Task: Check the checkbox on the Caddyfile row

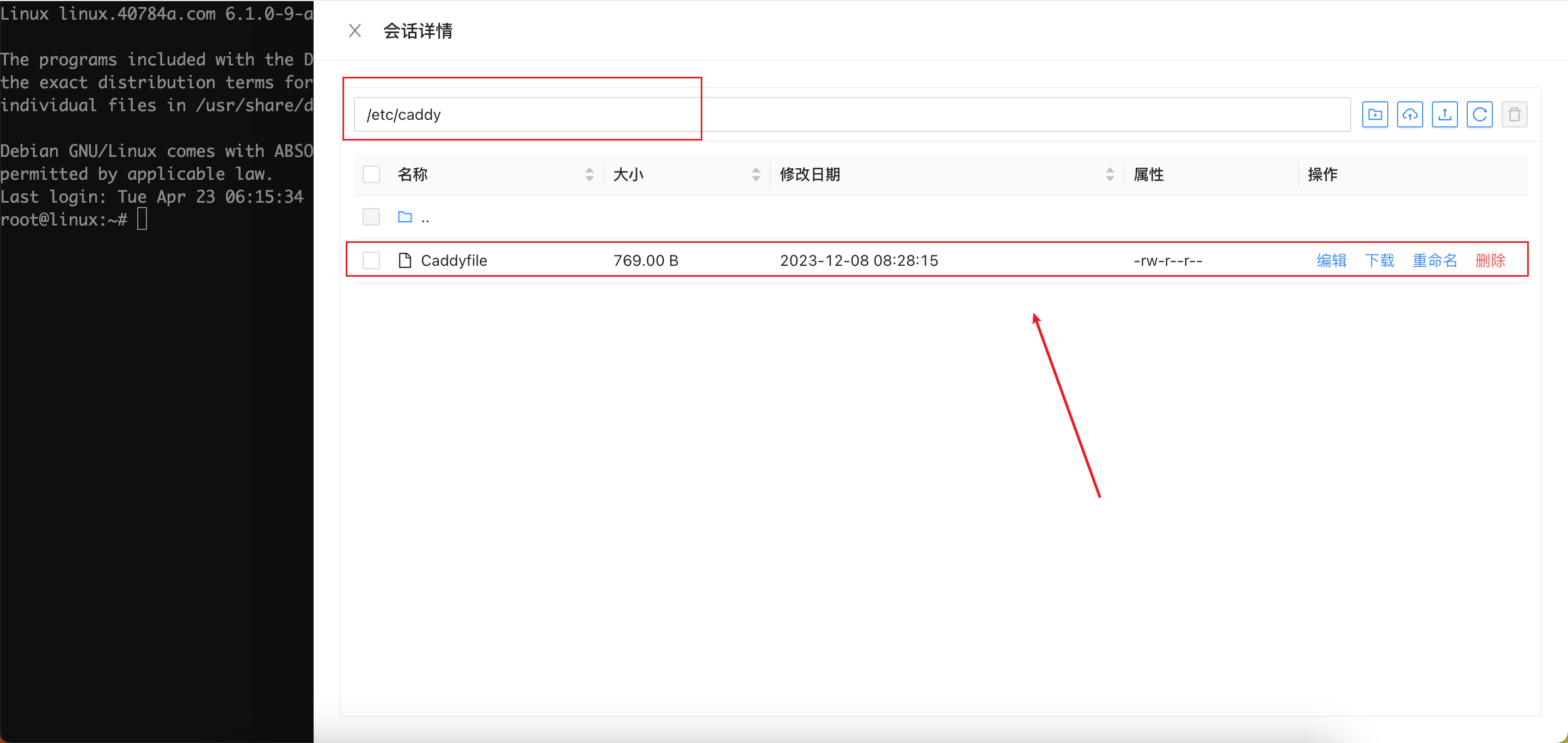Action: coord(371,260)
